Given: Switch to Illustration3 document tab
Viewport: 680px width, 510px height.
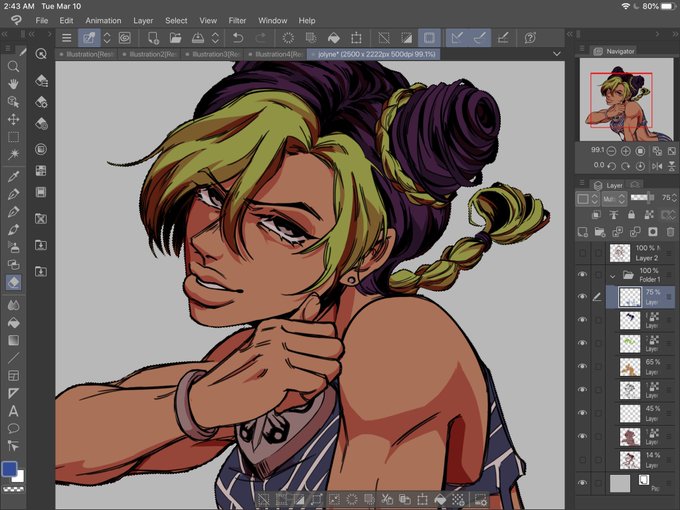Looking at the screenshot, I should (x=213, y=54).
